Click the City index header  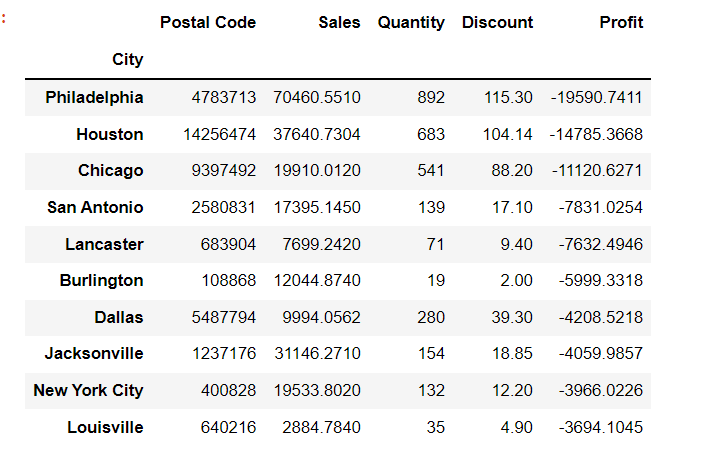(x=128, y=59)
